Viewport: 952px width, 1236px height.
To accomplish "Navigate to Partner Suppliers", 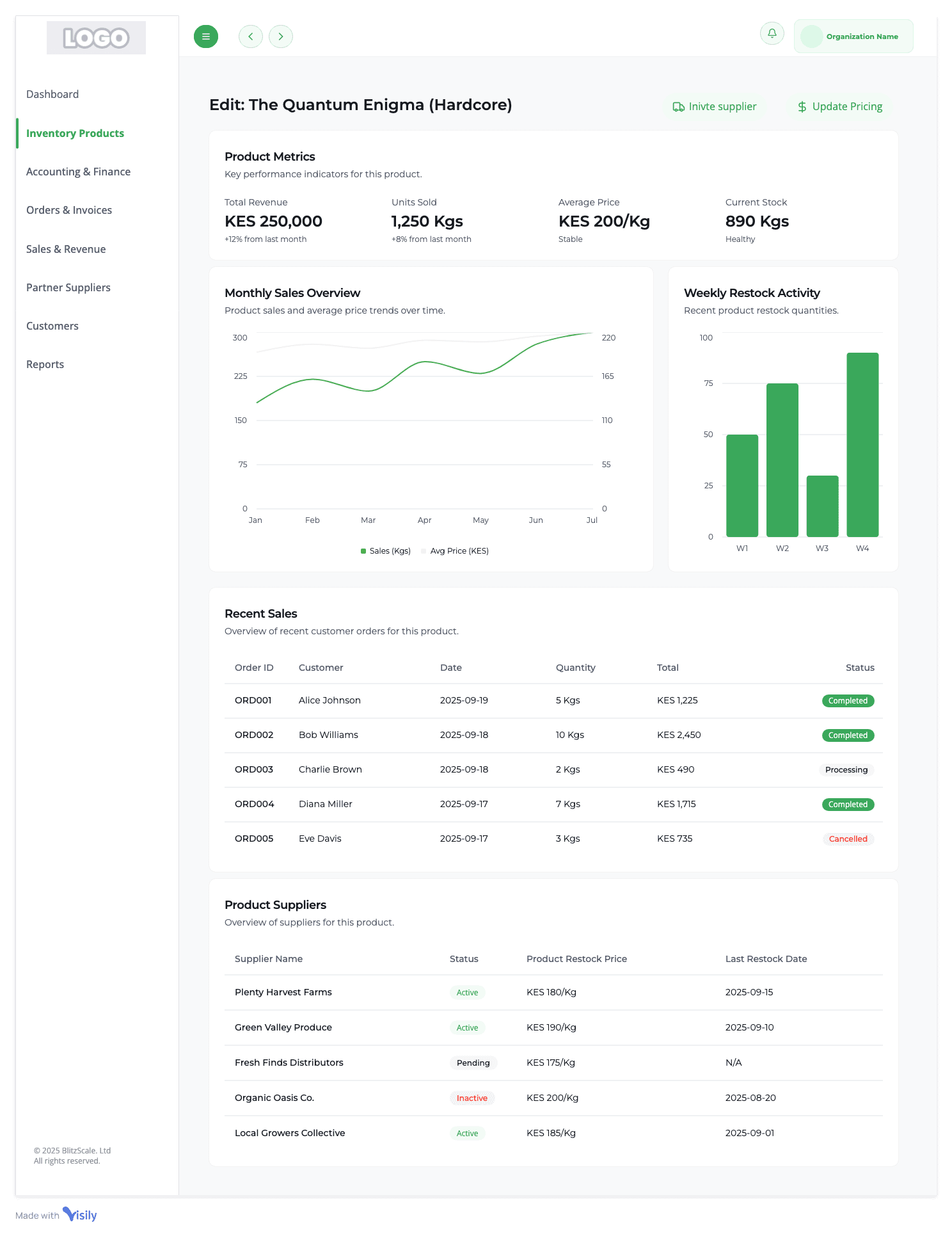I will (x=68, y=287).
